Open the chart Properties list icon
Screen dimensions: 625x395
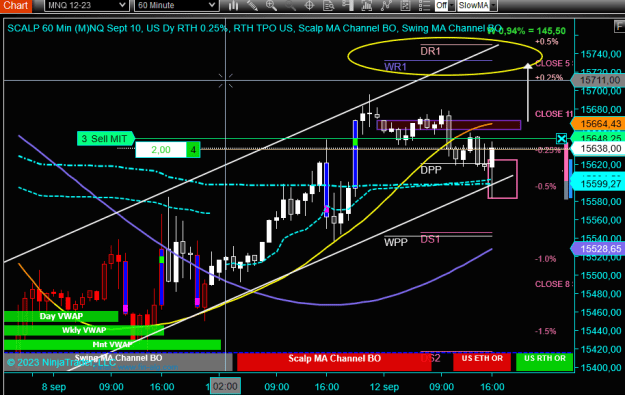[424, 5]
